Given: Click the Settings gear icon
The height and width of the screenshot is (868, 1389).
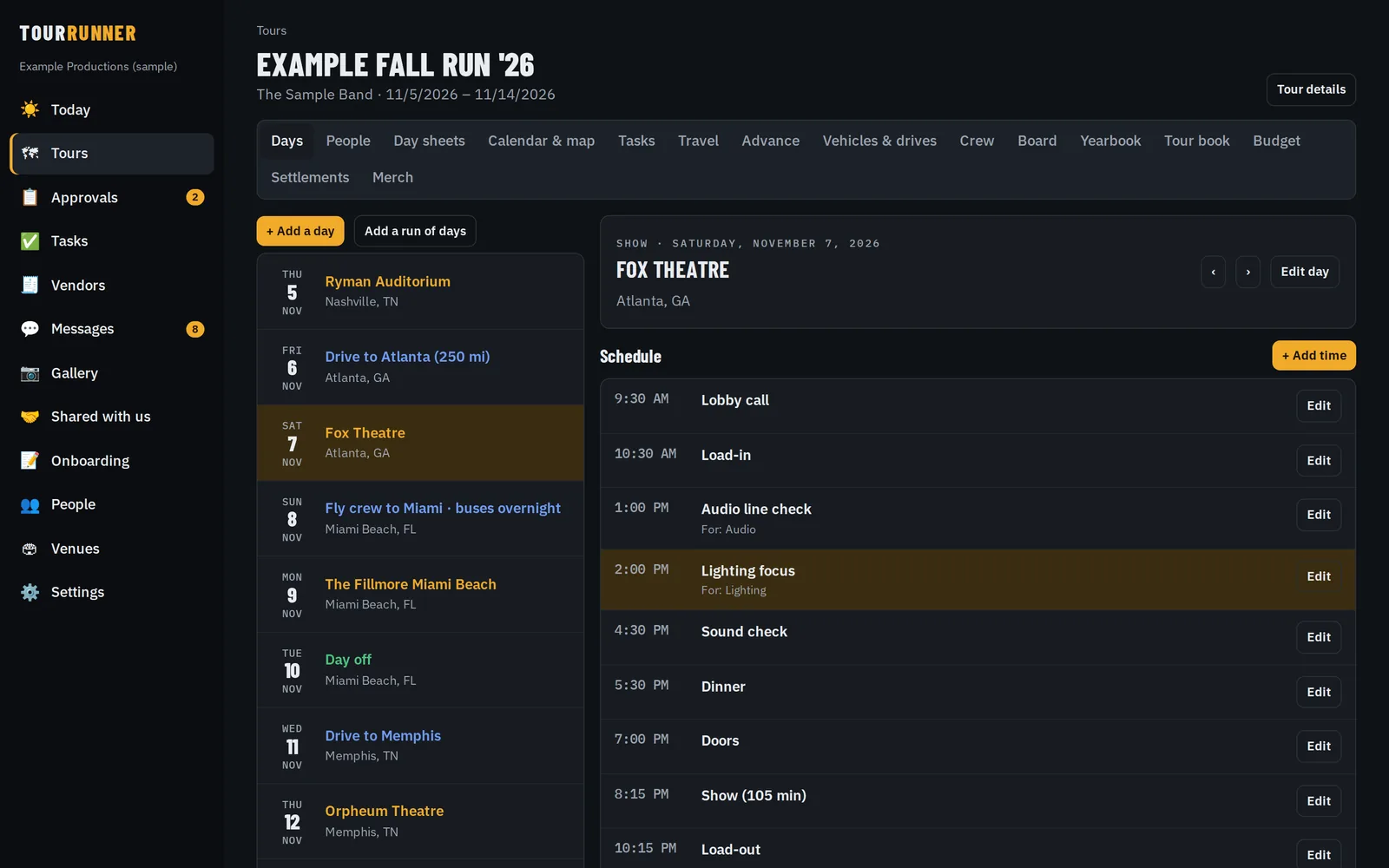Looking at the screenshot, I should pos(30,592).
